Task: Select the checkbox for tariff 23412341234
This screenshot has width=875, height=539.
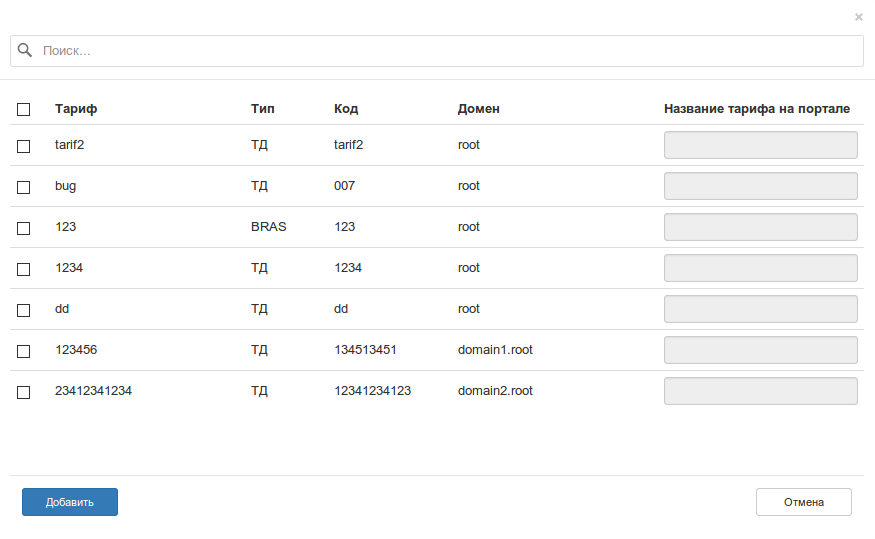Action: tap(24, 392)
